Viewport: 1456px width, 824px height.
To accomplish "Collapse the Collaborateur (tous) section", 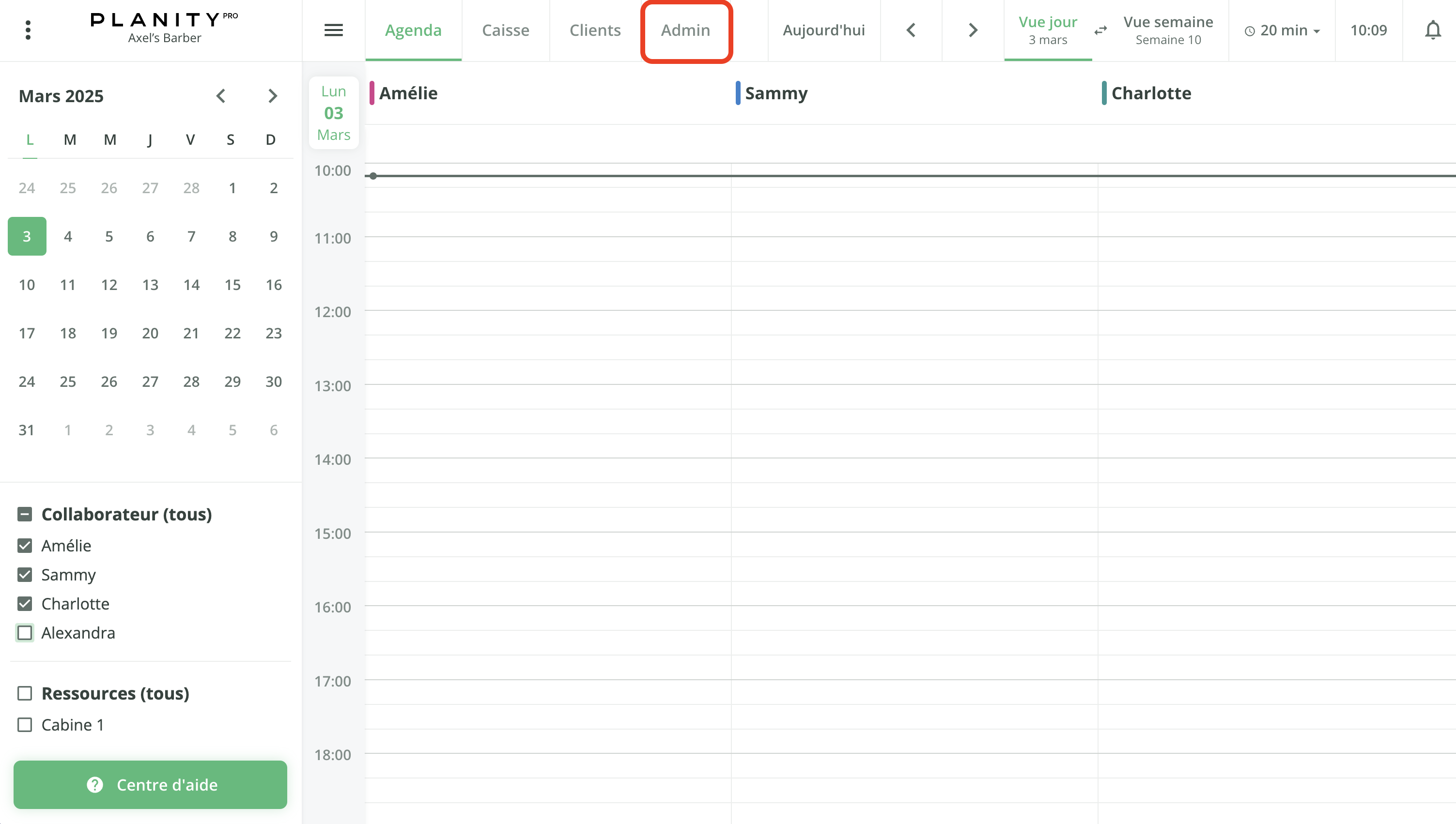I will [x=24, y=514].
